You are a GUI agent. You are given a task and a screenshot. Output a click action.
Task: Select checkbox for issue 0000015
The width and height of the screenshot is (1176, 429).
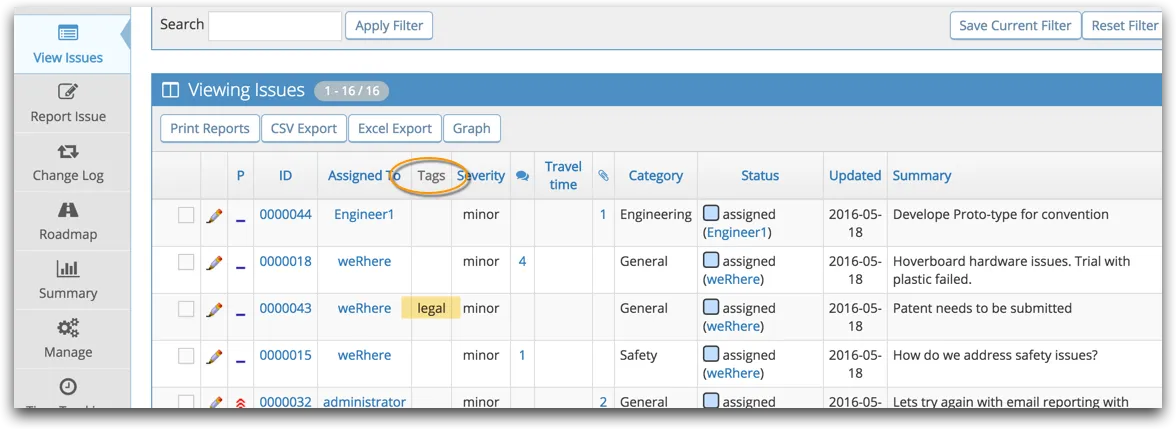pos(186,356)
